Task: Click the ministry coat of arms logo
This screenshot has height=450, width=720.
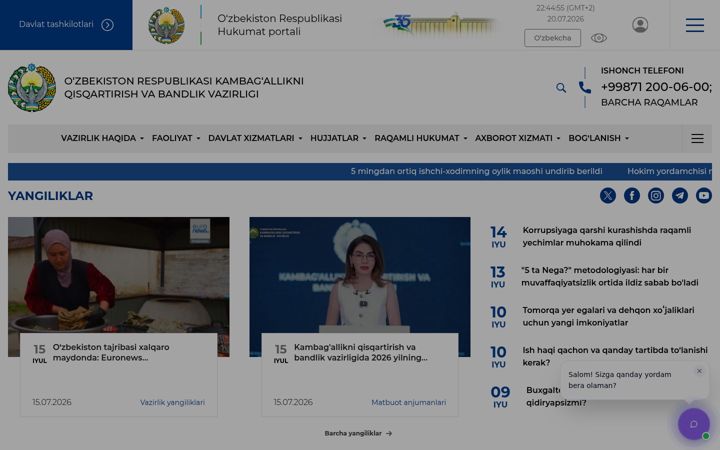Action: click(x=32, y=88)
